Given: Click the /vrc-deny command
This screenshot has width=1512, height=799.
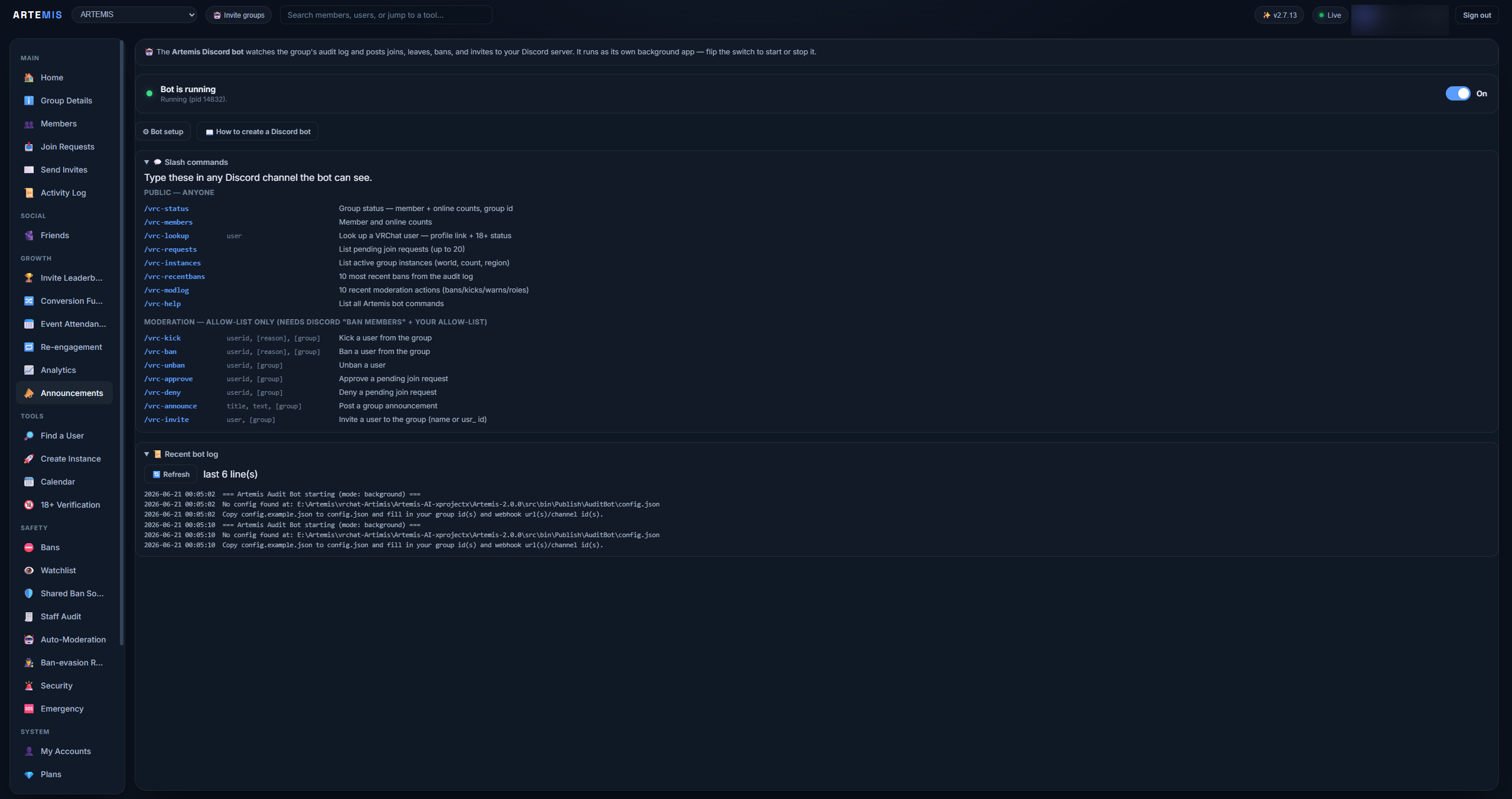Looking at the screenshot, I should point(162,392).
